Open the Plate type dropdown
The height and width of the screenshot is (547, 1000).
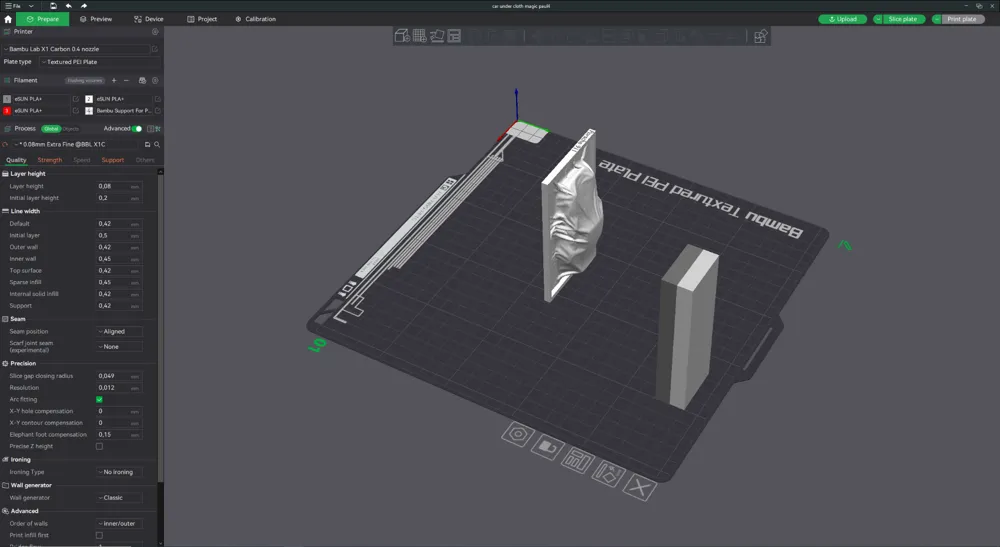(x=99, y=62)
